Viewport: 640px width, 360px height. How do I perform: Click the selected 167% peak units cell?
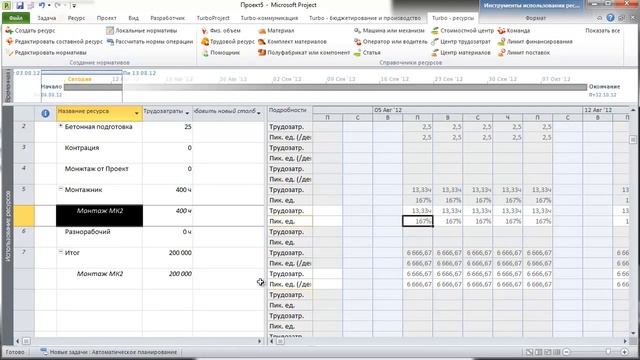(418, 221)
